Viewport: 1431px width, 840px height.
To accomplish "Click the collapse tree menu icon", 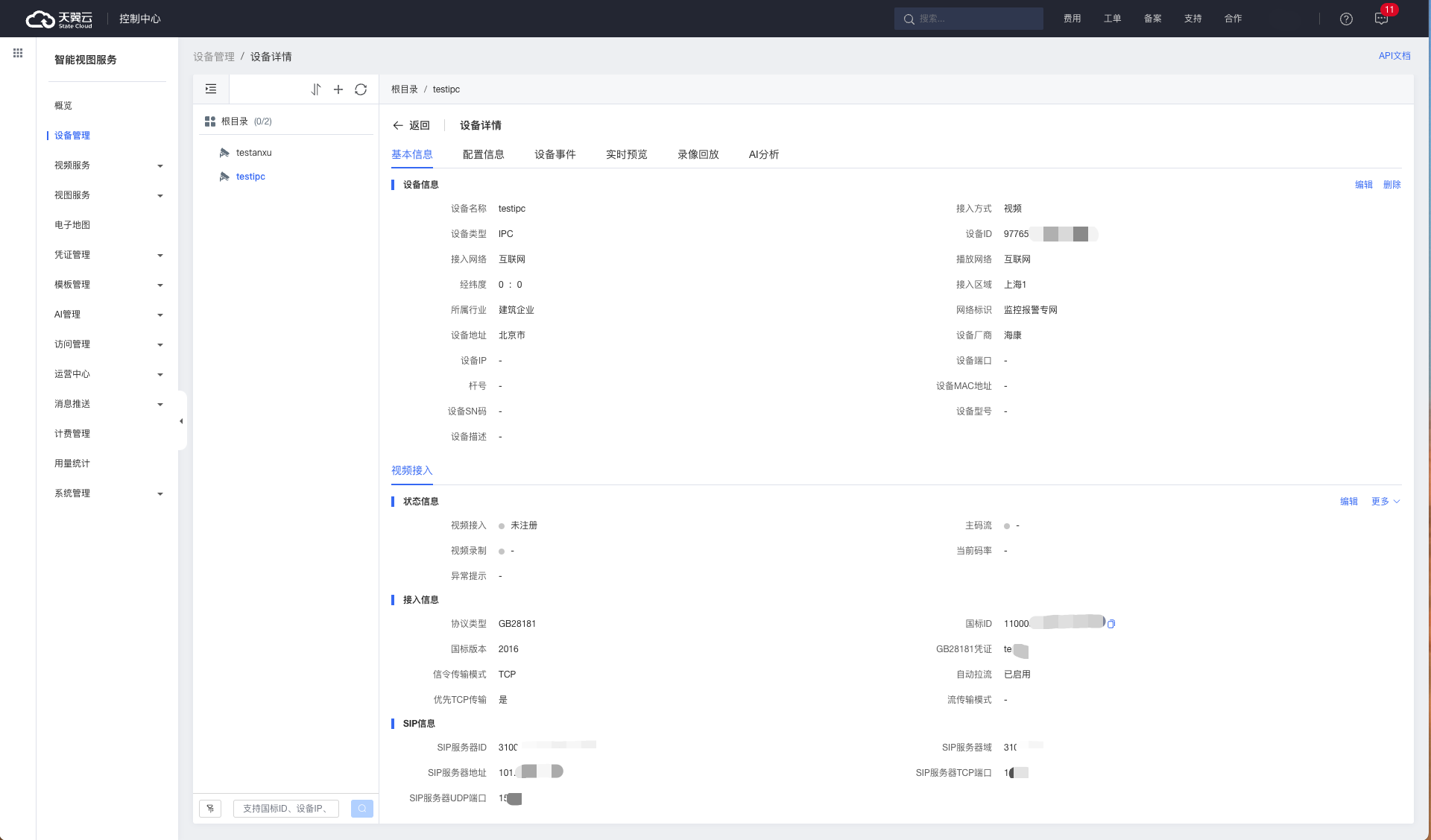I will pos(211,89).
